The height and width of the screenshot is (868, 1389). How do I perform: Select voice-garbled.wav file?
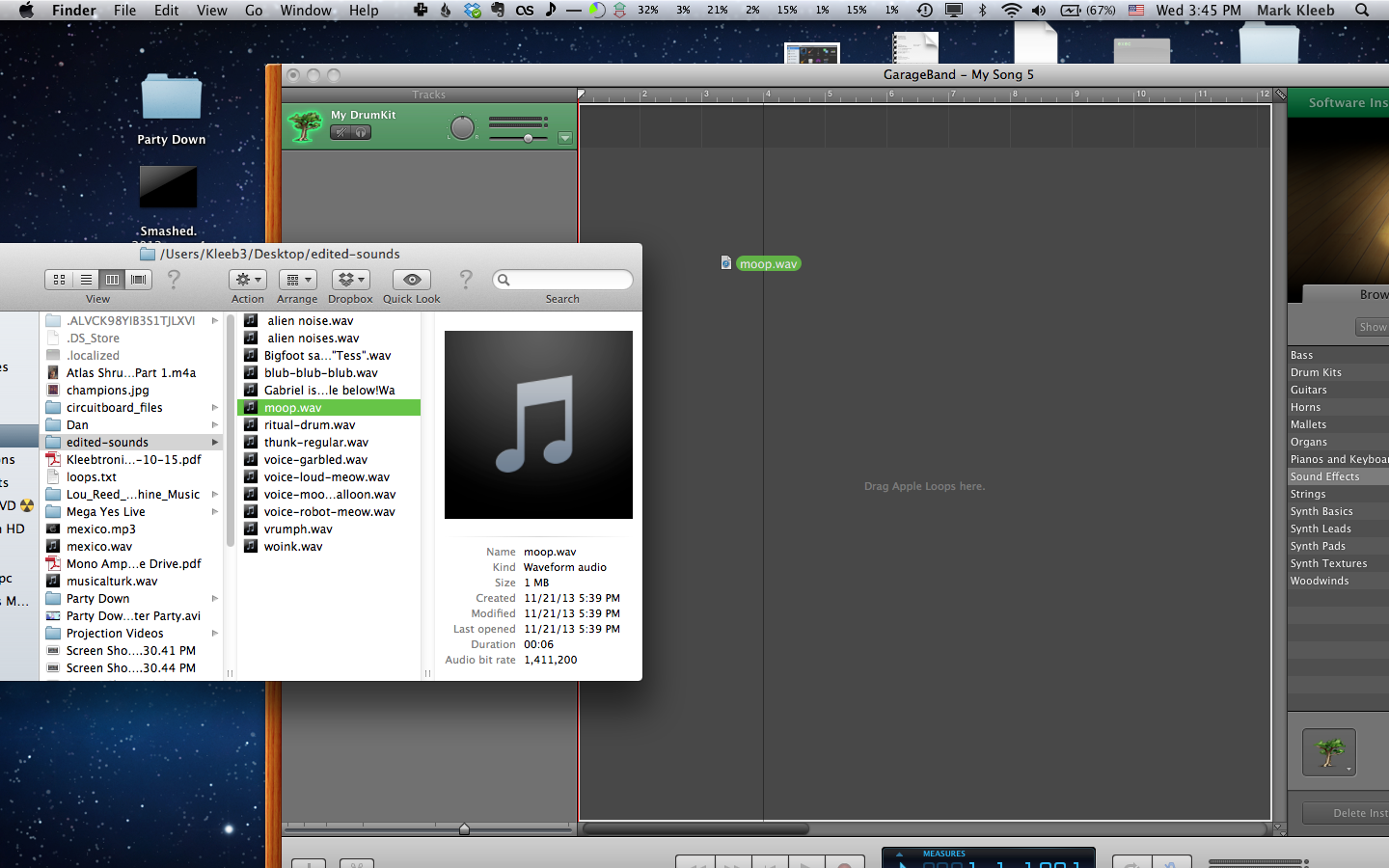[329, 459]
